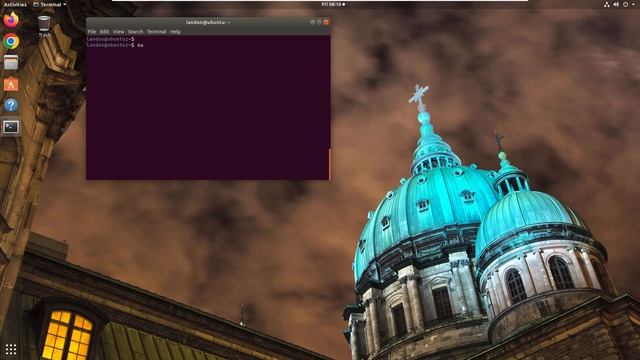Open Google Chrome from the dock
The width and height of the screenshot is (640, 360).
coord(11,41)
